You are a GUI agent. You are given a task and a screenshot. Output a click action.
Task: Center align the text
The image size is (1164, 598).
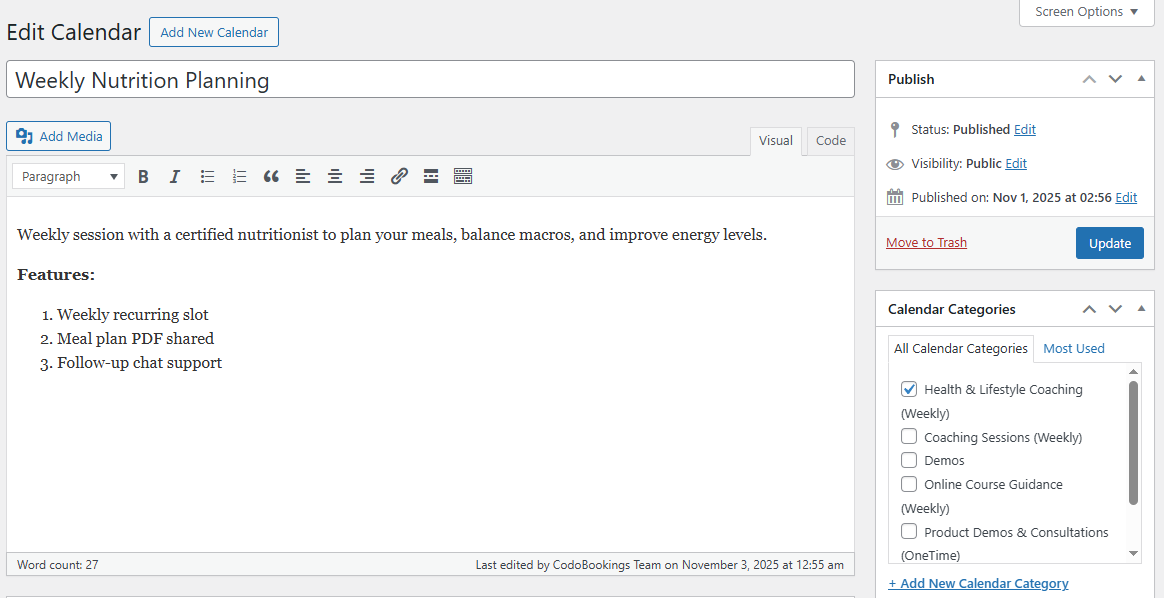tap(335, 176)
